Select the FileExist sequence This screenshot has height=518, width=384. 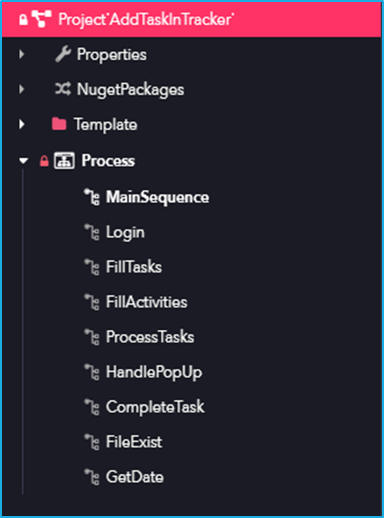click(x=134, y=442)
